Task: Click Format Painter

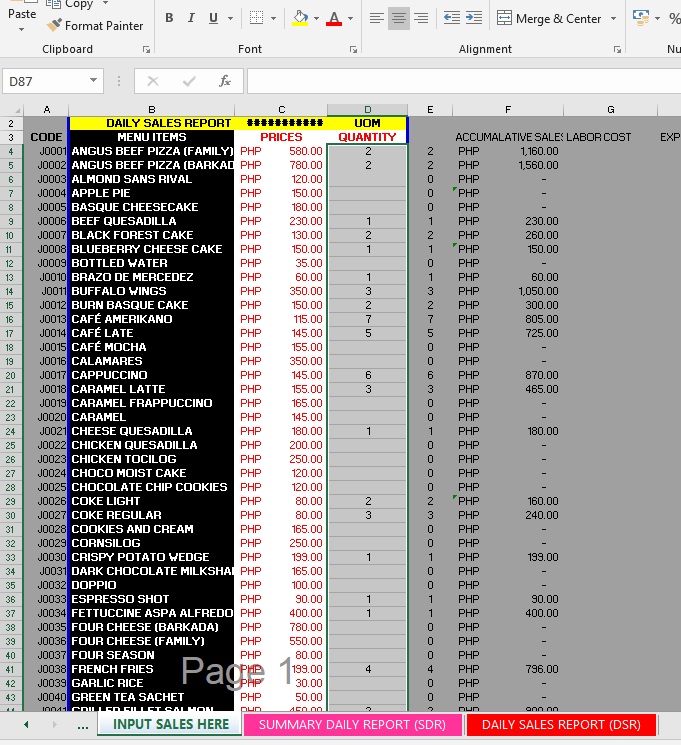Action: coord(95,26)
